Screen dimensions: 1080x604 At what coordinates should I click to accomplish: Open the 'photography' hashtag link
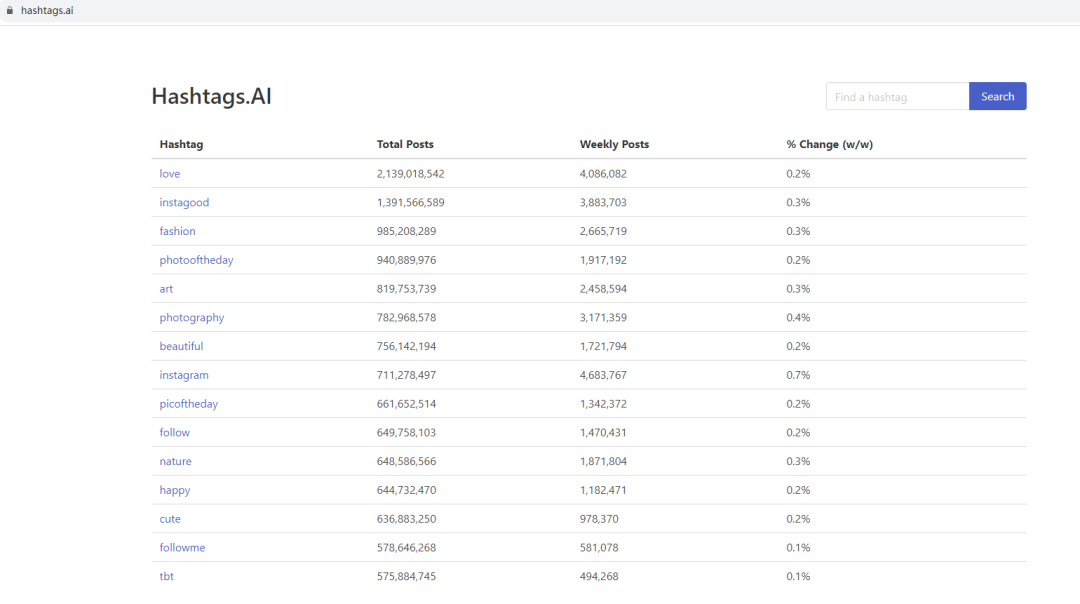click(x=192, y=318)
